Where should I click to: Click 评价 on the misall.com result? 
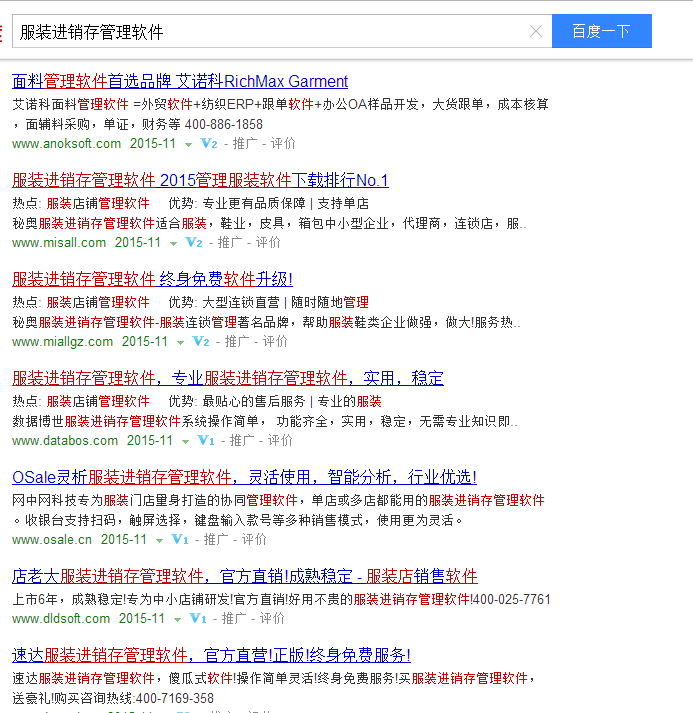(x=268, y=243)
